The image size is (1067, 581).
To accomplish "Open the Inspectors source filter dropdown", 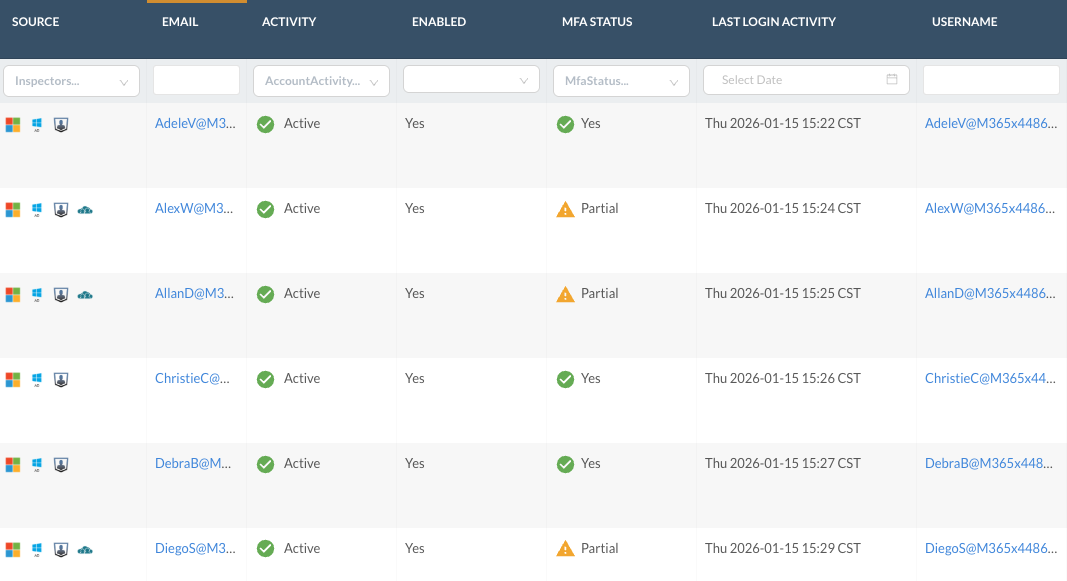I will (71, 81).
